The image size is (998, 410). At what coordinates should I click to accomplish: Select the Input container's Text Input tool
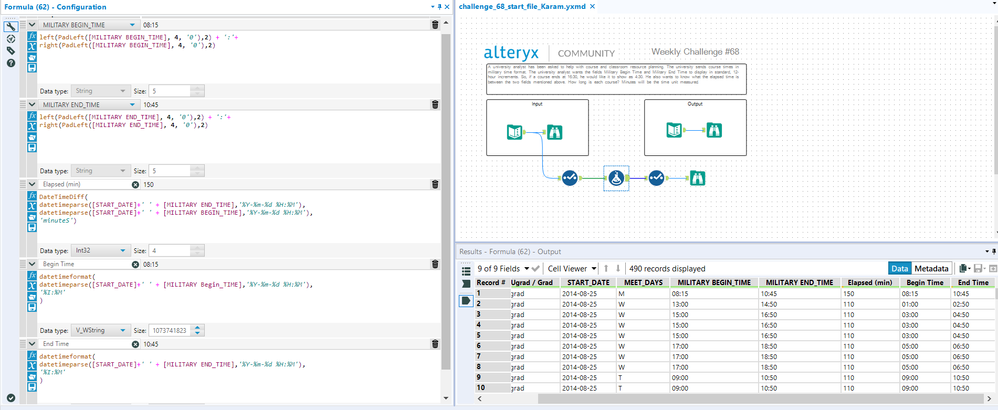coord(515,132)
